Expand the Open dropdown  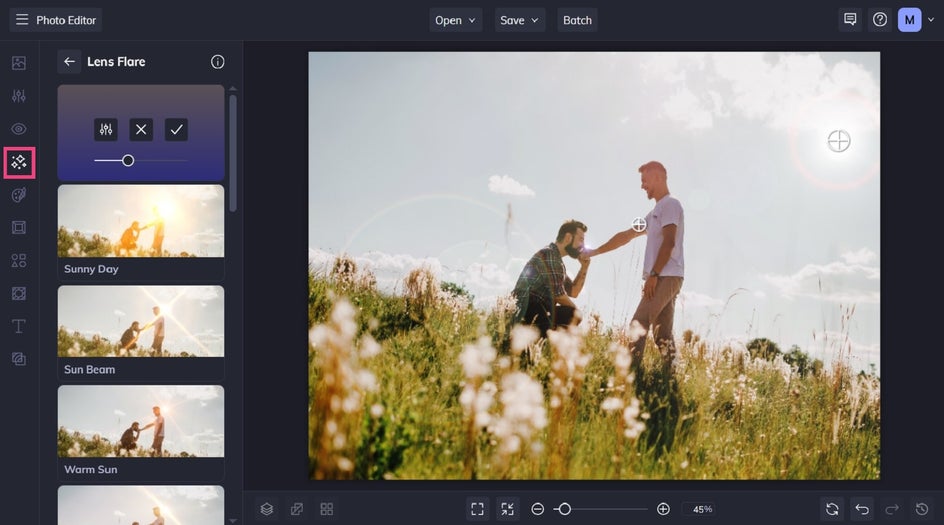455,20
